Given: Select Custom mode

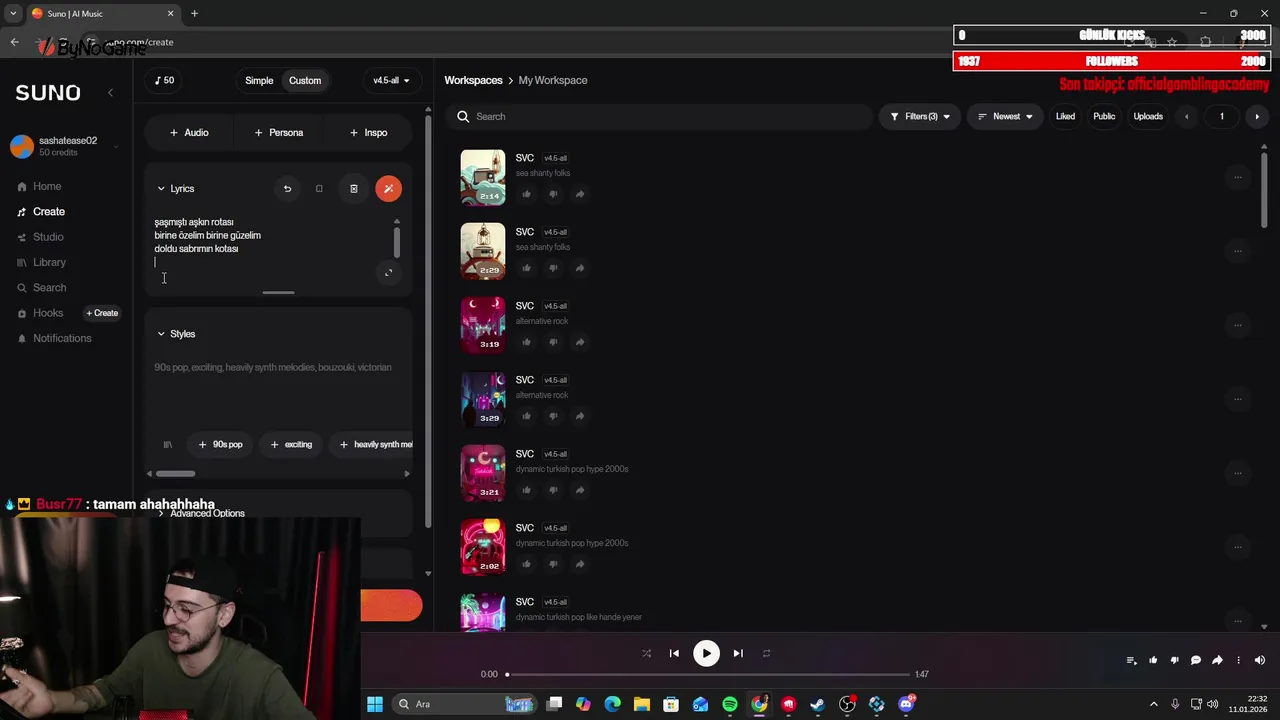Looking at the screenshot, I should tap(305, 81).
